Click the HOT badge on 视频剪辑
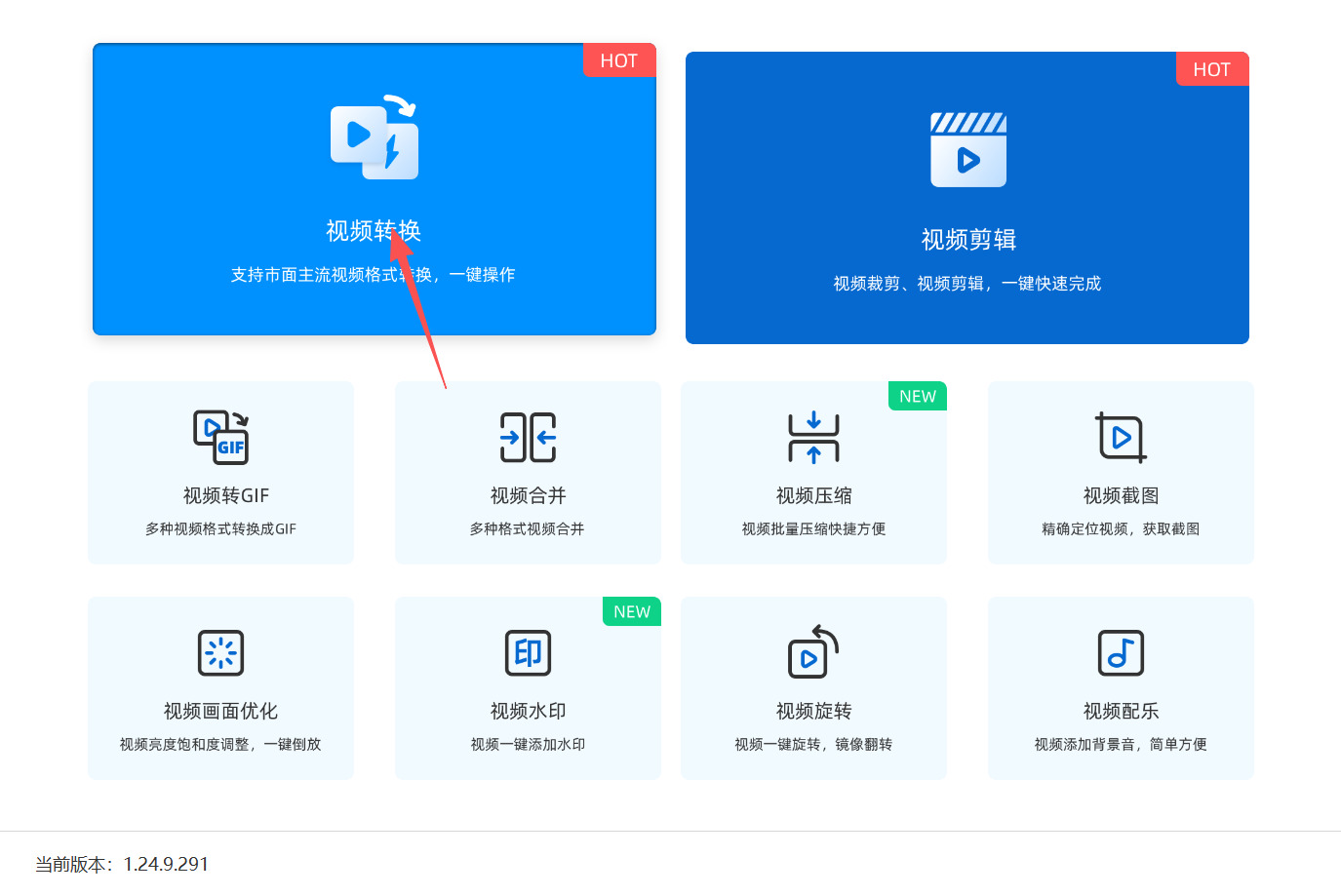 point(1212,69)
